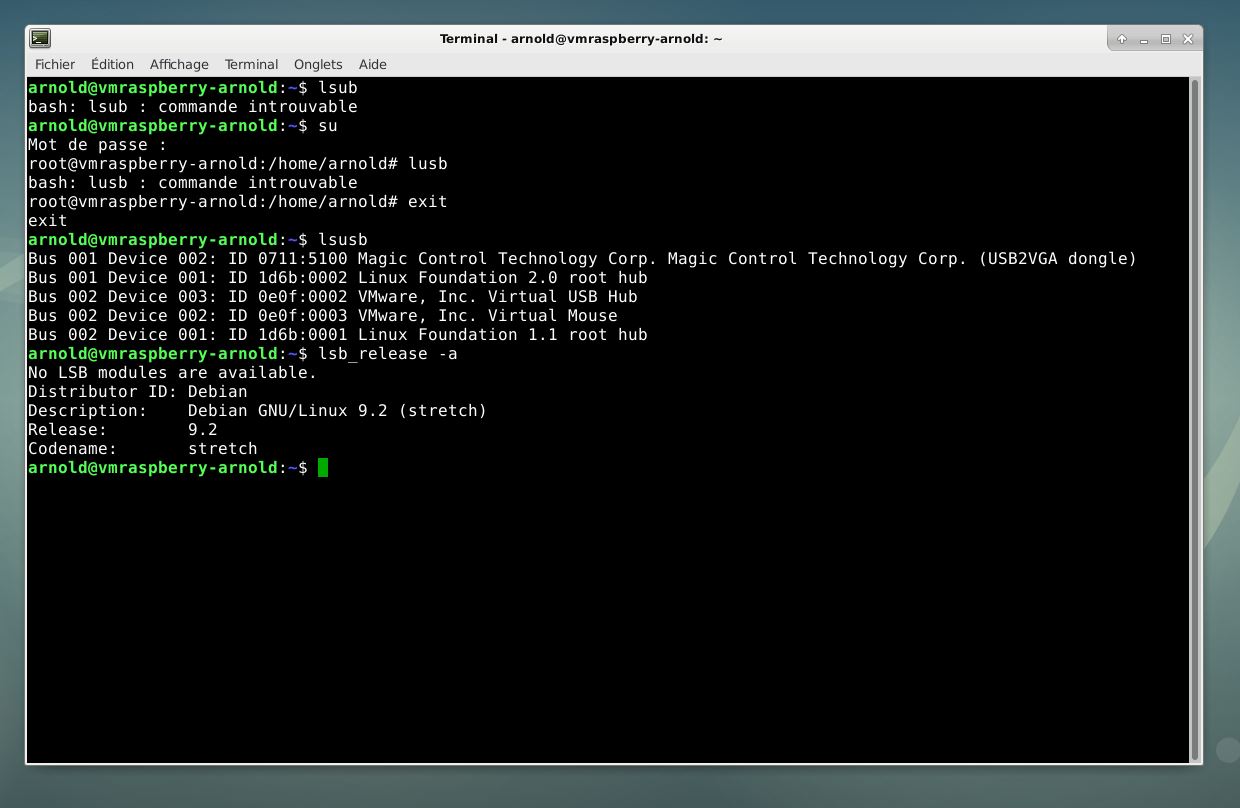Click the Magic Control Technology USB2VGA line
This screenshot has height=808, width=1240.
click(x=583, y=259)
